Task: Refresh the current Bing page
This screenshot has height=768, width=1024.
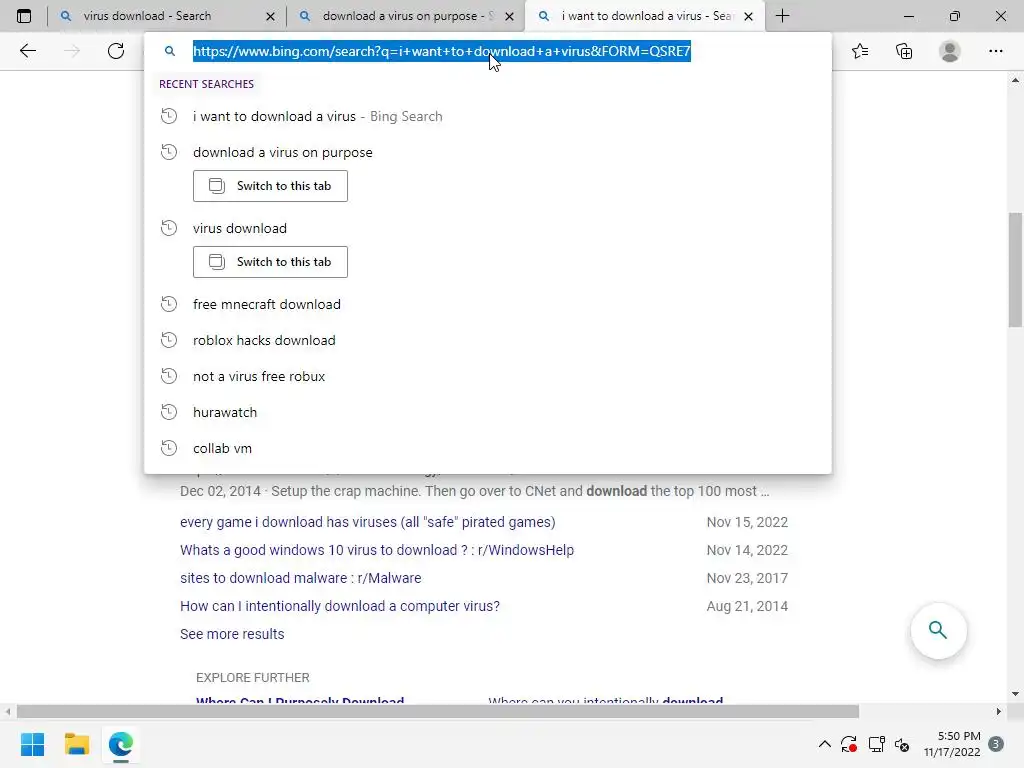Action: [x=116, y=51]
